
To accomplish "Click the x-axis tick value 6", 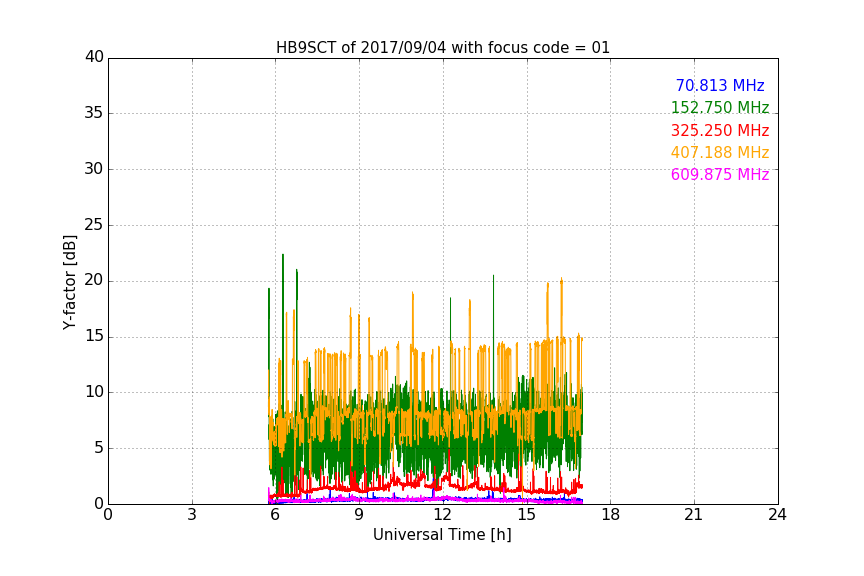I will 276,515.
